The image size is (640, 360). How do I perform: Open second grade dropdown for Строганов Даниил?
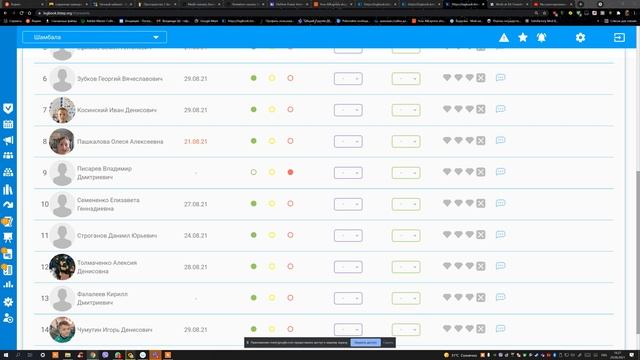coord(406,236)
